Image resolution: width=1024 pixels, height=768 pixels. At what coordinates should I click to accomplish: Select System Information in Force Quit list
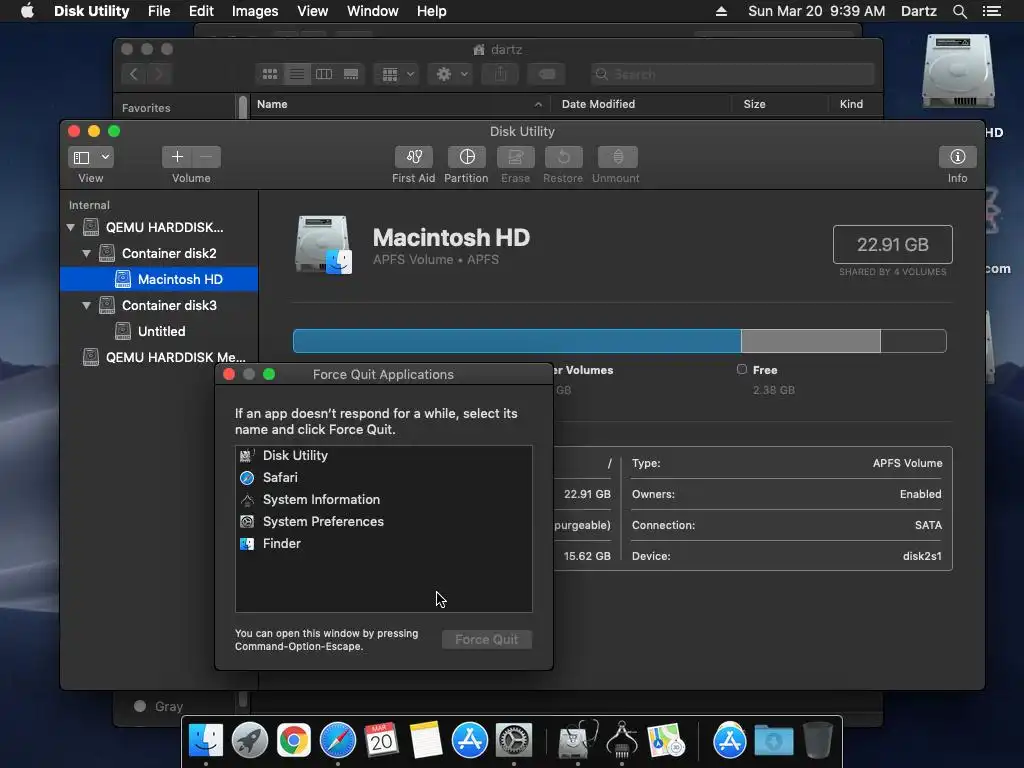click(383, 500)
